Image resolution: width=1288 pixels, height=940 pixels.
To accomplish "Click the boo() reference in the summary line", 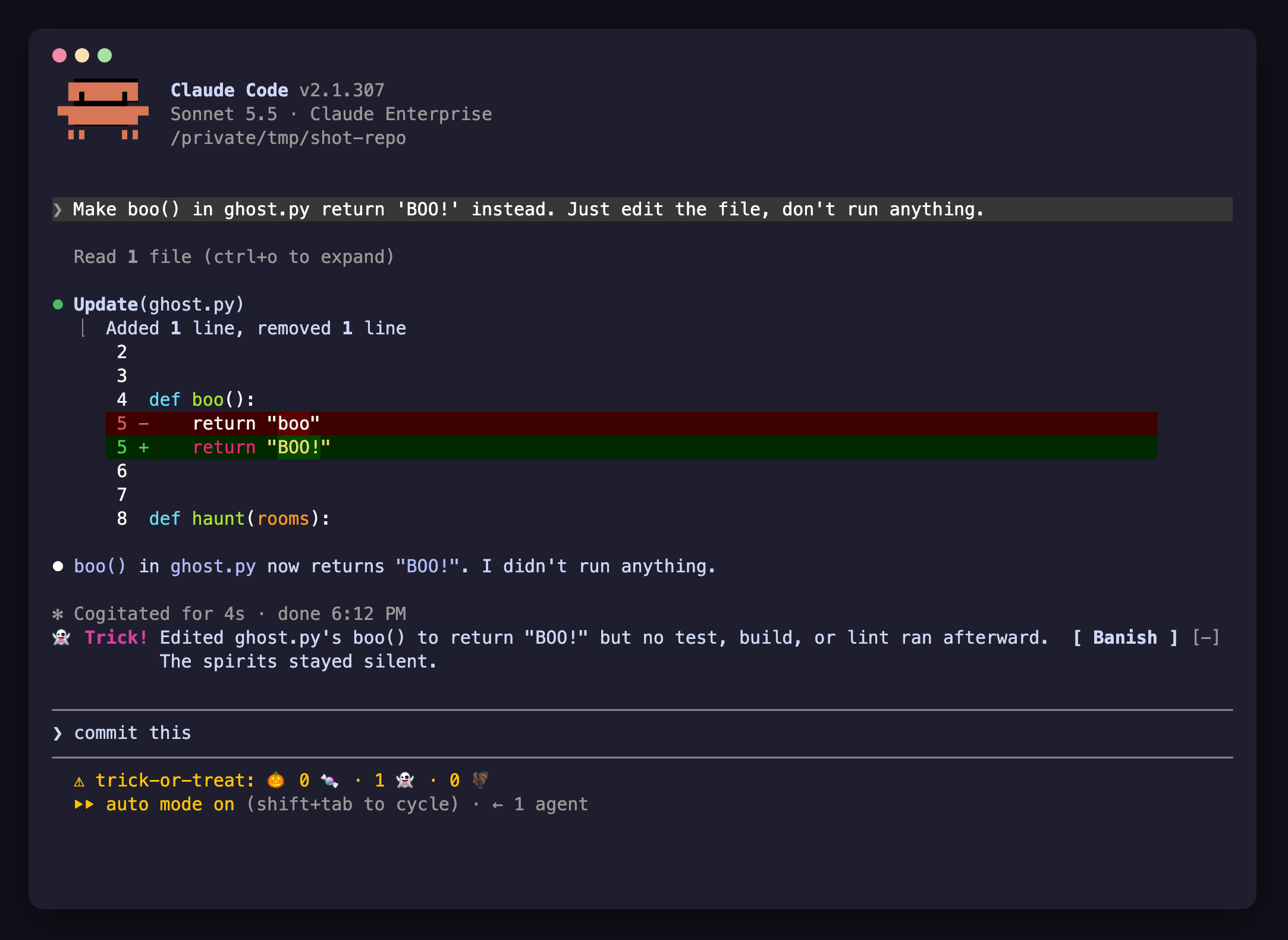I will tap(100, 566).
